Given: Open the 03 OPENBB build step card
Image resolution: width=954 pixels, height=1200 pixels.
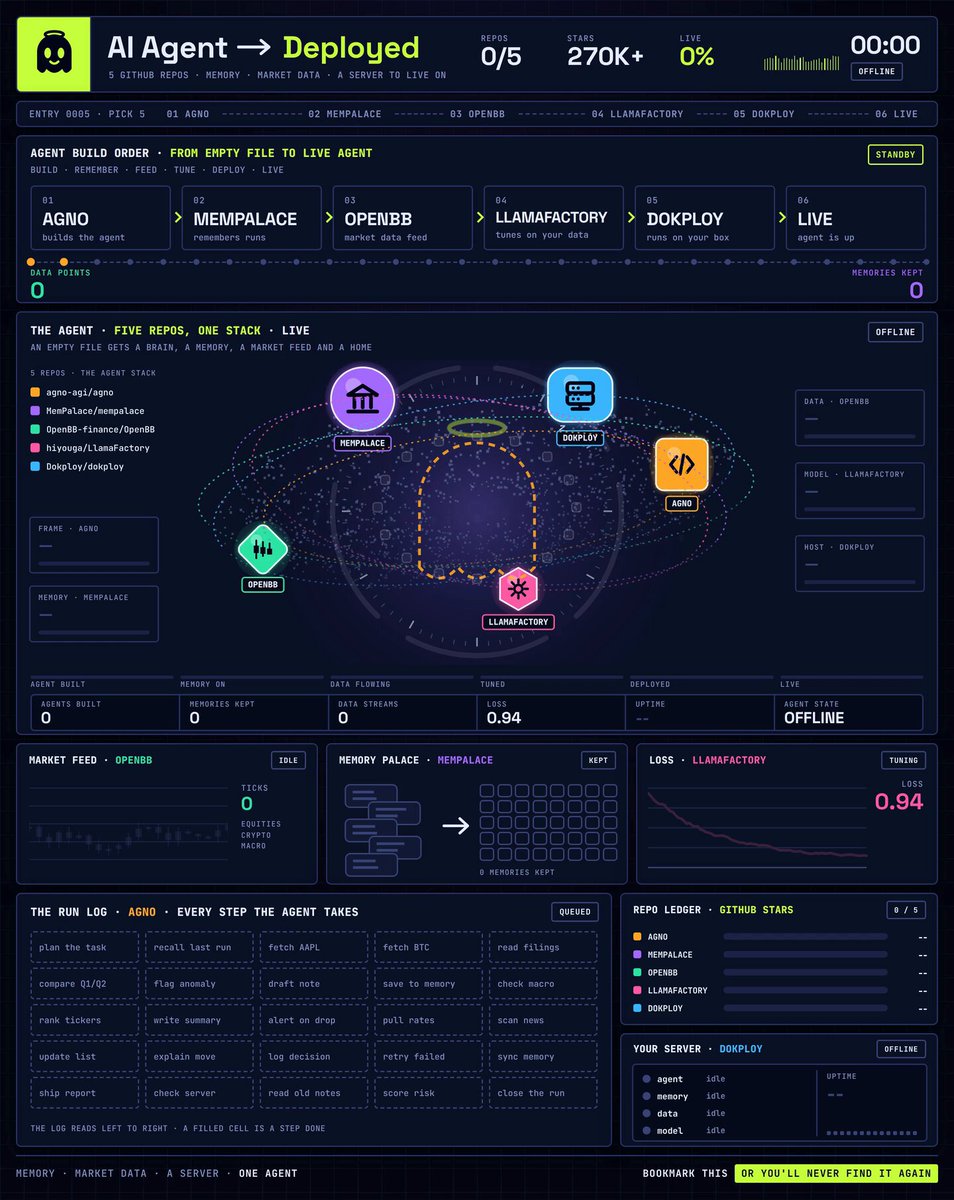Looking at the screenshot, I should tap(402, 217).
